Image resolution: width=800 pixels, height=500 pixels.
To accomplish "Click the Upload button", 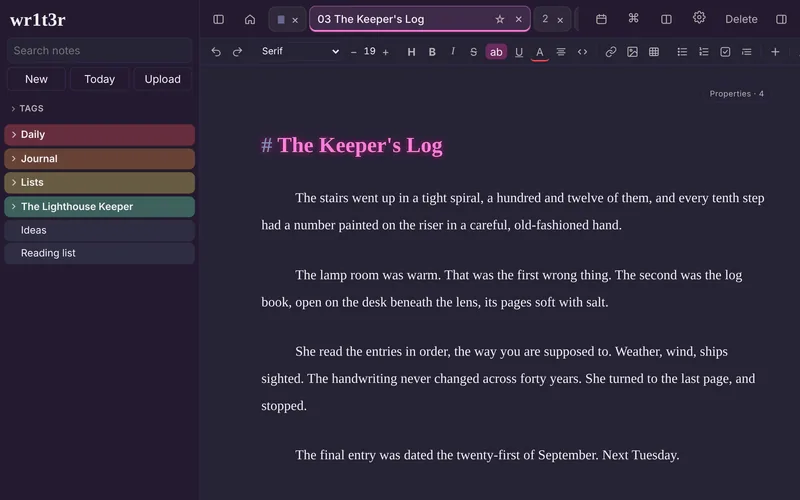I will 162,79.
